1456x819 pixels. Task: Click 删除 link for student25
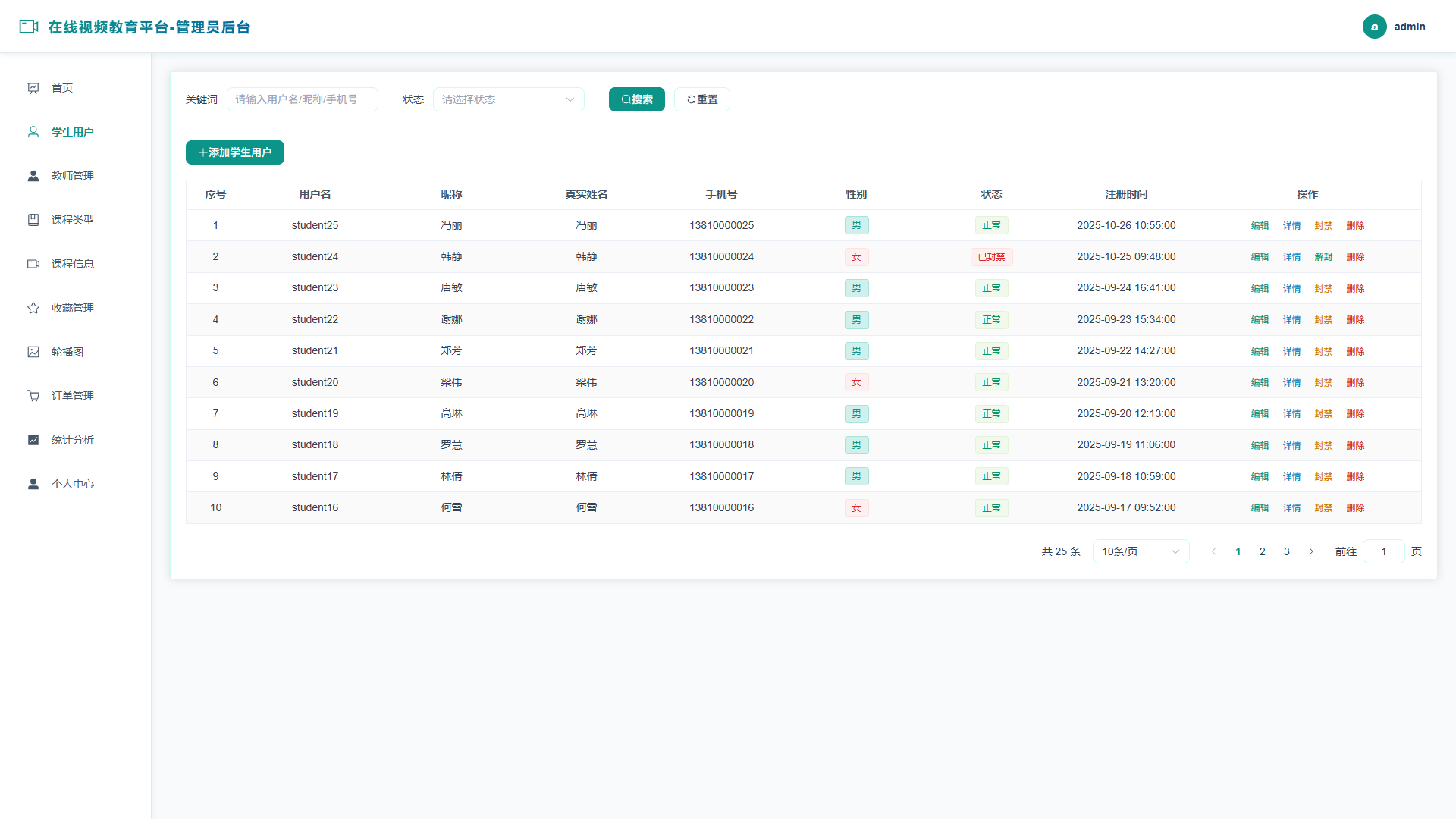(1355, 226)
